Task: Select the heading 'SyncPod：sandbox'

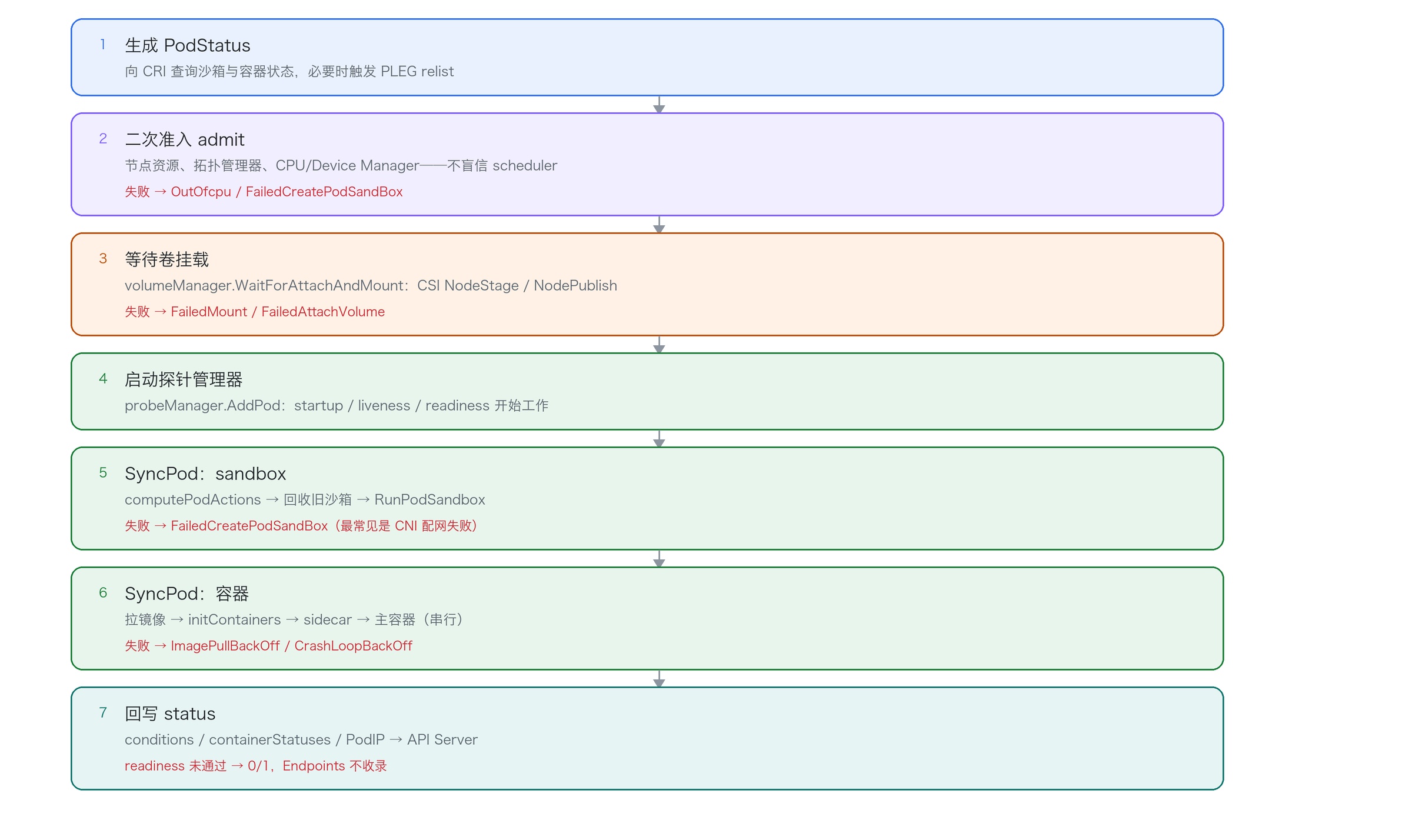Action: (205, 474)
